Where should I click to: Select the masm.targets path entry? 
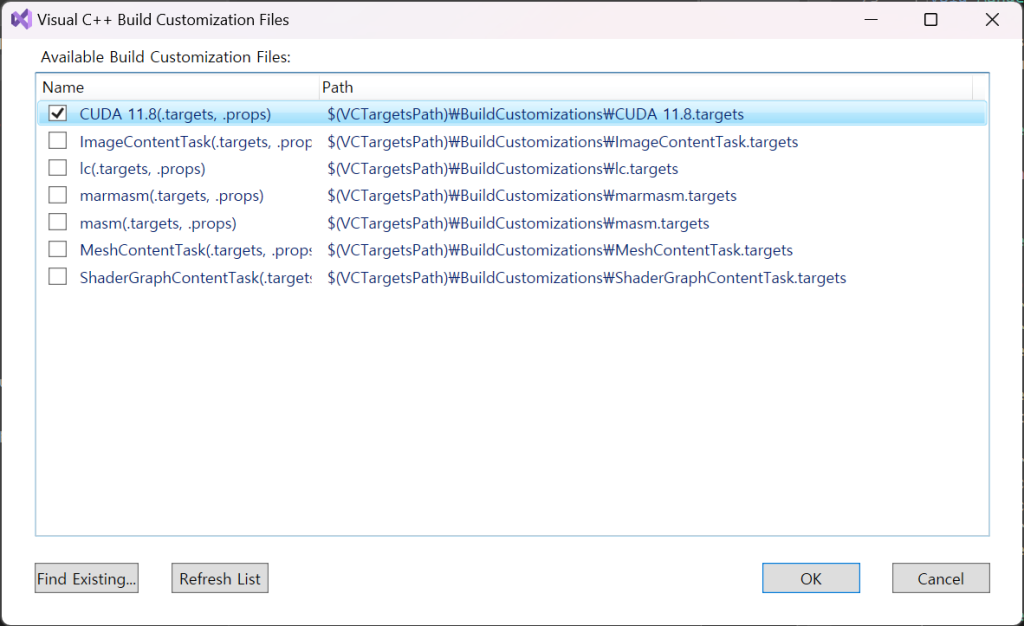point(518,223)
